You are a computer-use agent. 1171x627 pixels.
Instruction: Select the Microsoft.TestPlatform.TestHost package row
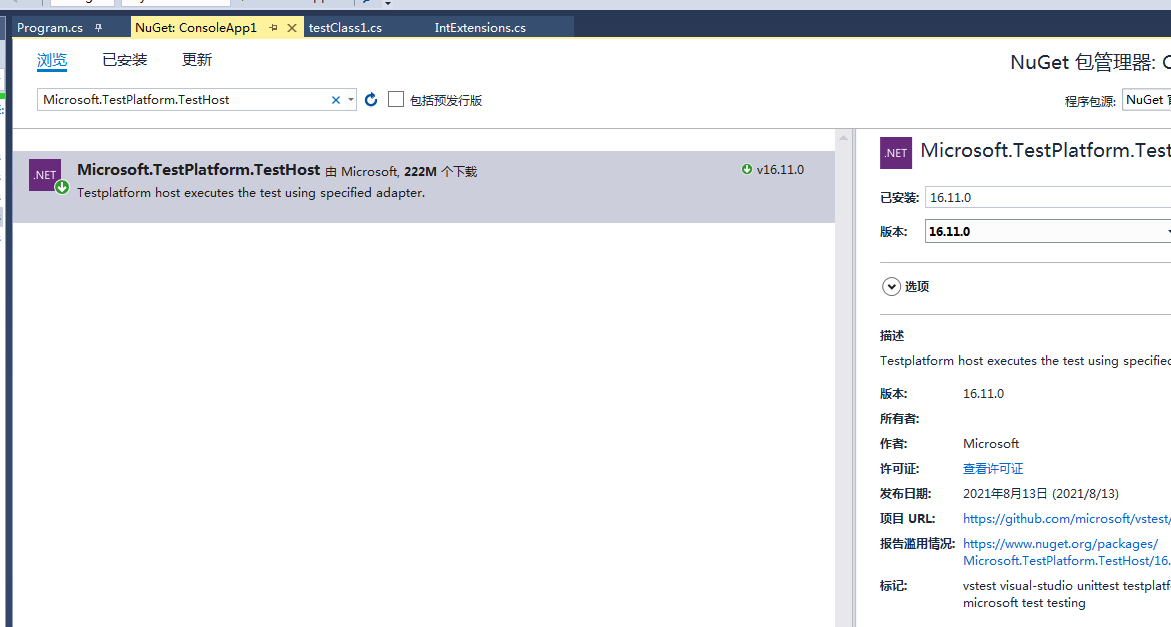423,187
